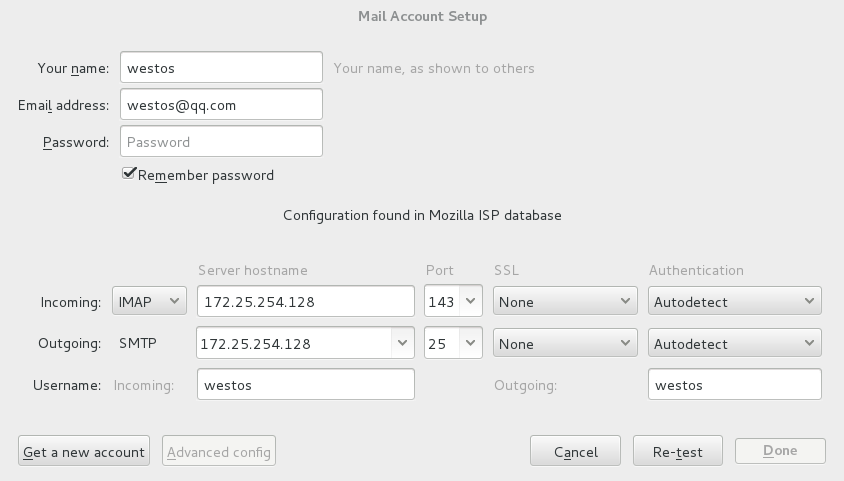Viewport: 844px width, 481px height.
Task: Click the 'Mail Account Setup' title text
Action: [423, 16]
